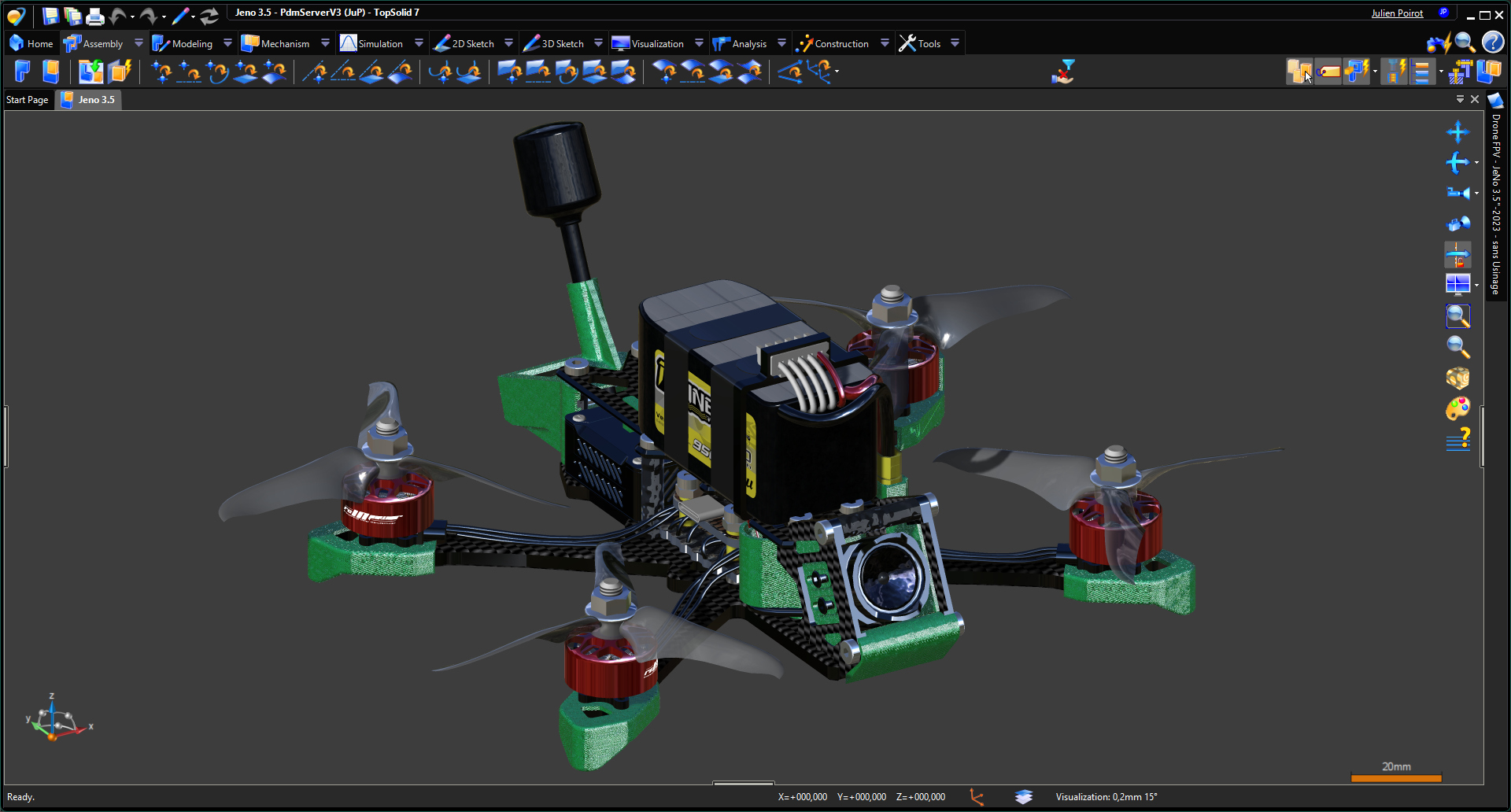Click the orange part with lightning icon
Screen dimensions: 1511x812
pos(120,72)
